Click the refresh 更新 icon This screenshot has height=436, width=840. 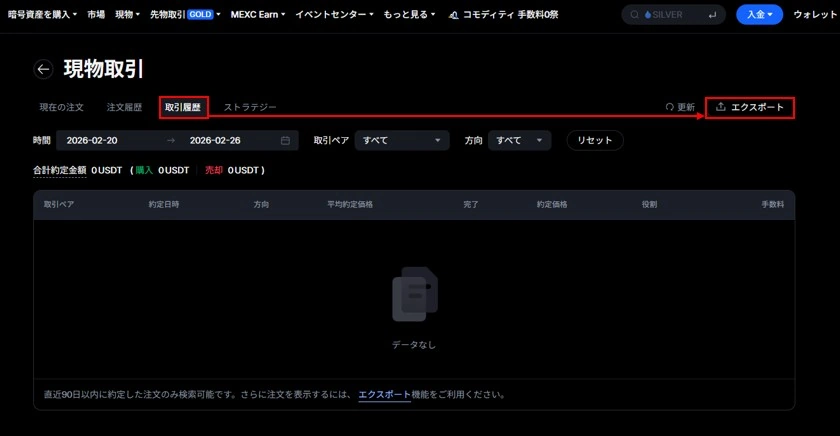(670, 107)
